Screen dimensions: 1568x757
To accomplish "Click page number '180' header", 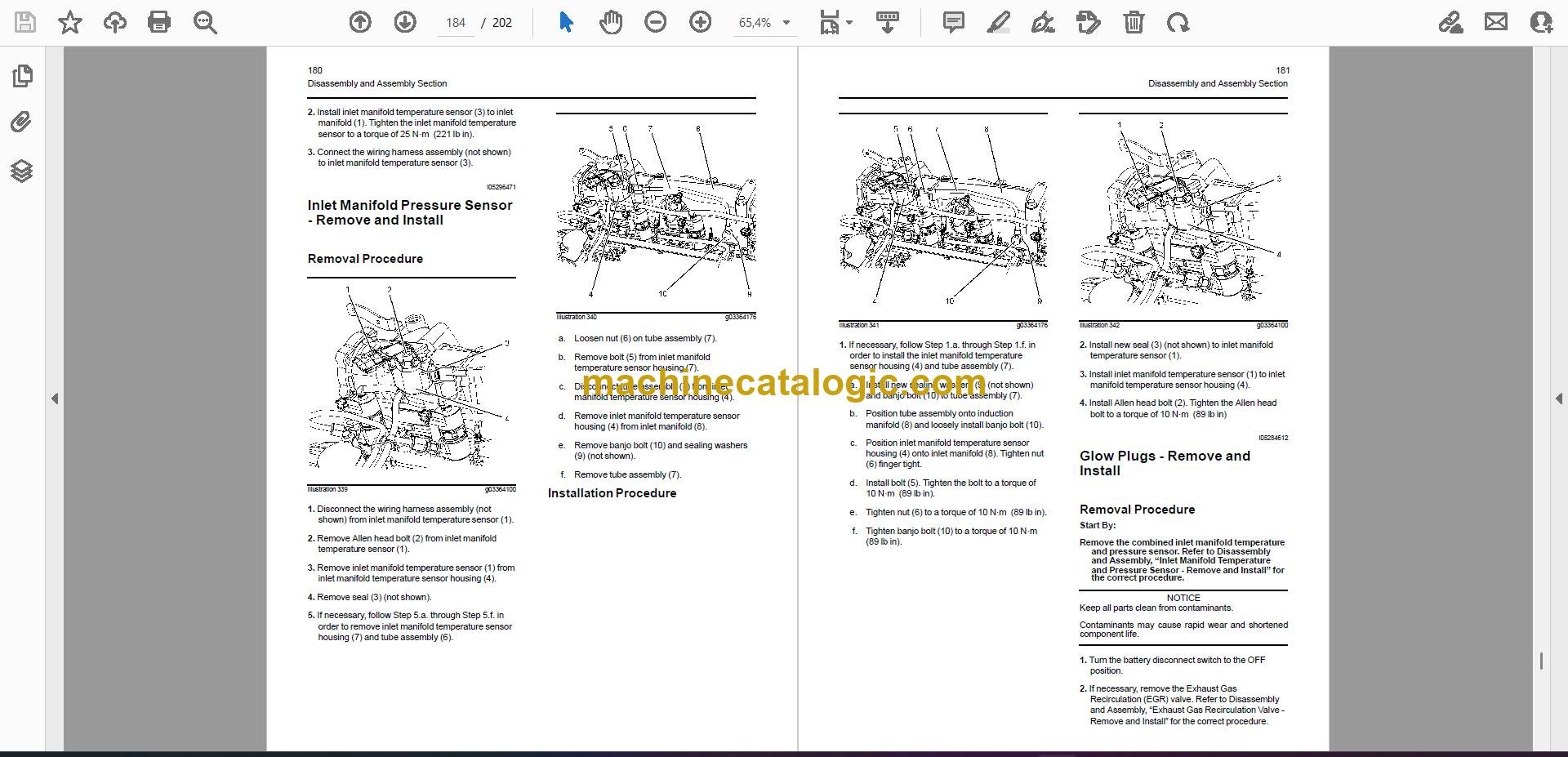I will (x=314, y=70).
